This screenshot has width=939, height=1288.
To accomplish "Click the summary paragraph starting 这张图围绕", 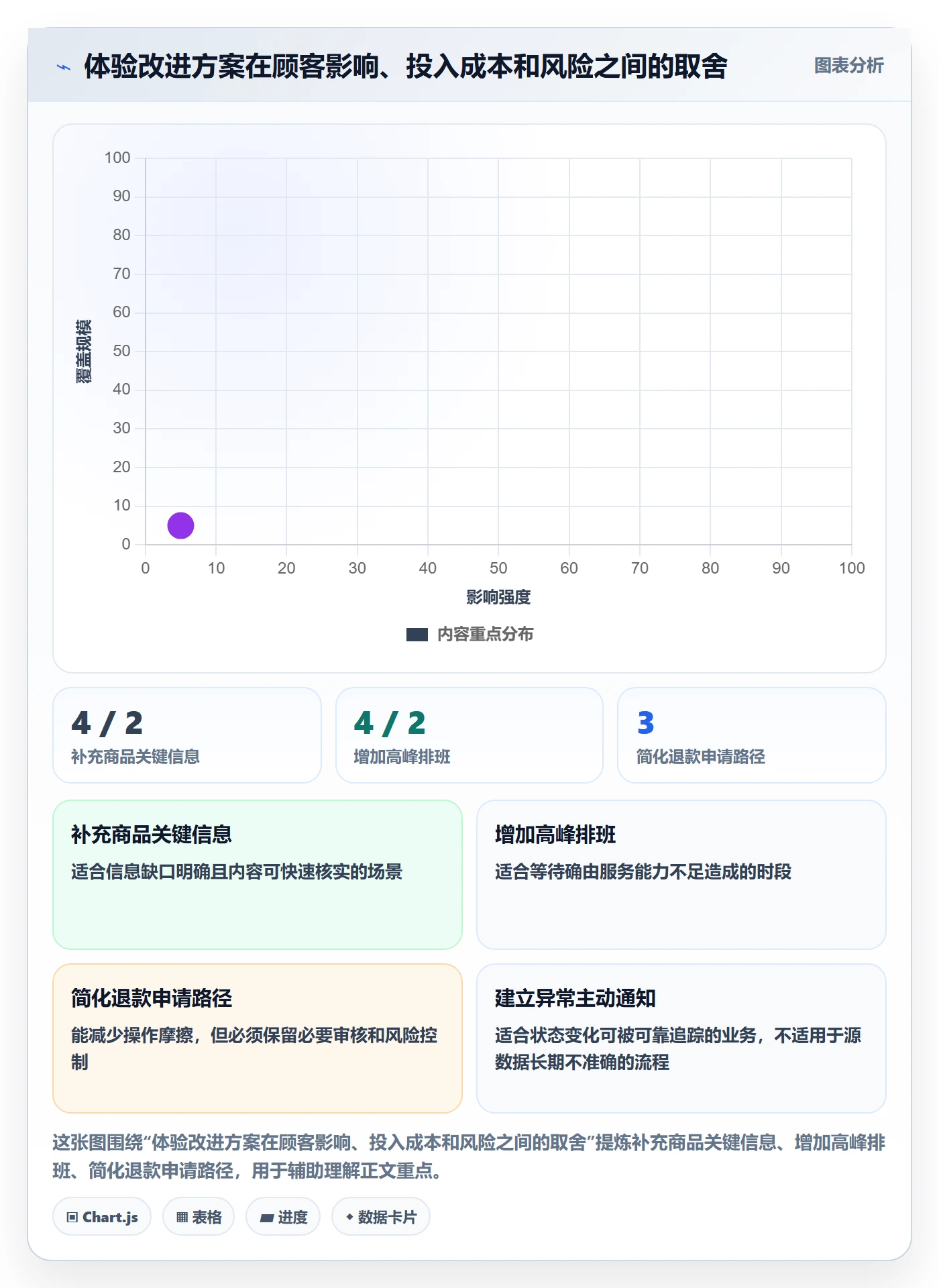I will coord(469,1157).
